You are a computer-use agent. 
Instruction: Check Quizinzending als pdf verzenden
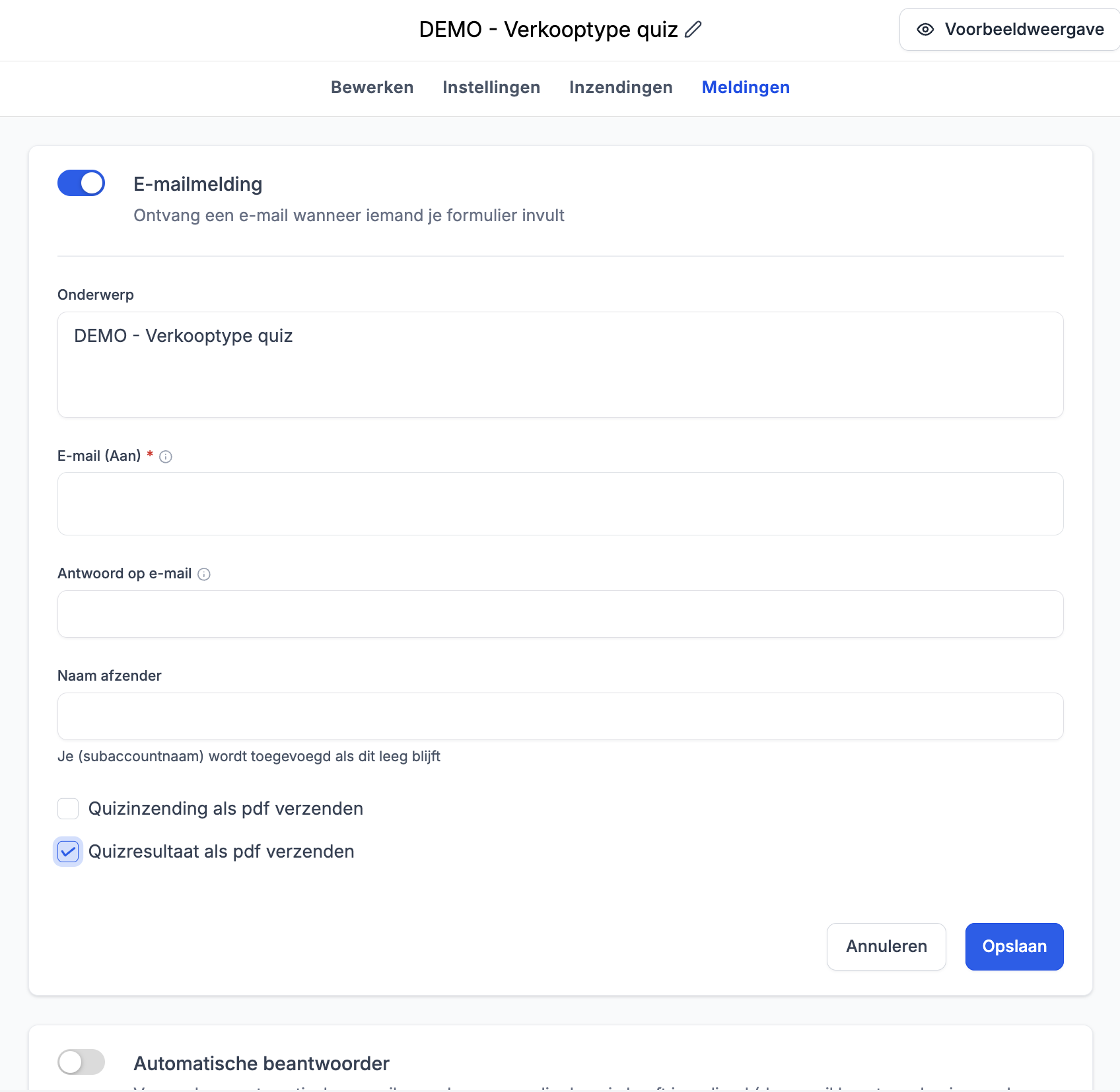[68, 809]
